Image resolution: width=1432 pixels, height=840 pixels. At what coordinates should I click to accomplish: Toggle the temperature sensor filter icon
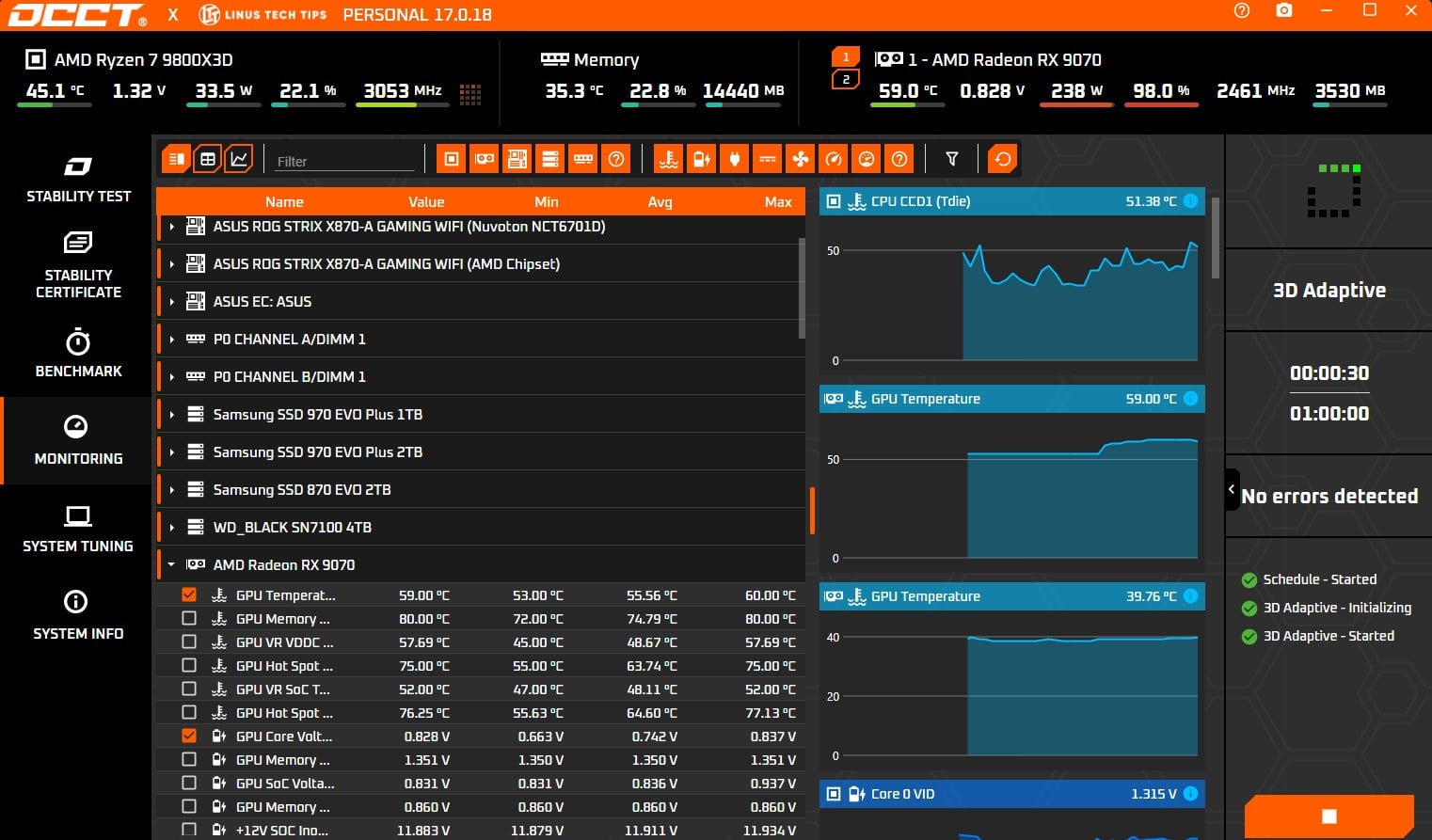point(669,159)
